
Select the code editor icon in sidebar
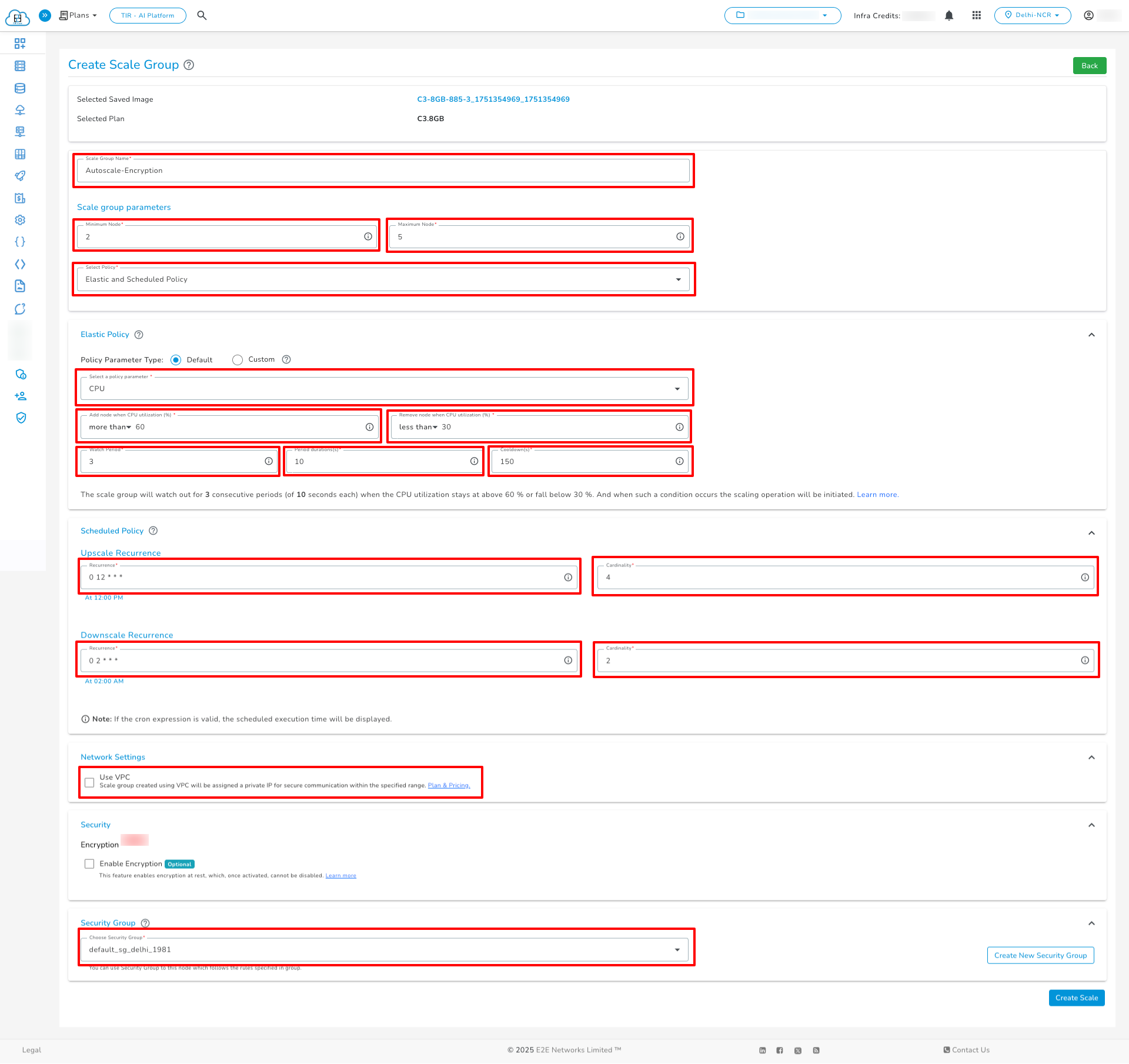pos(20,264)
